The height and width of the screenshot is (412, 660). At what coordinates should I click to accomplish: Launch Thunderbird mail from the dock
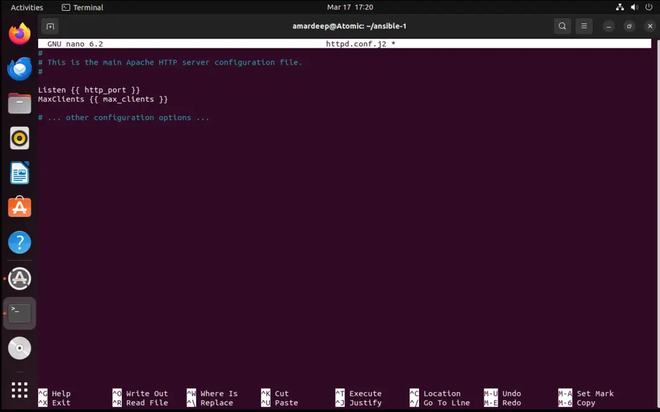(x=19, y=69)
